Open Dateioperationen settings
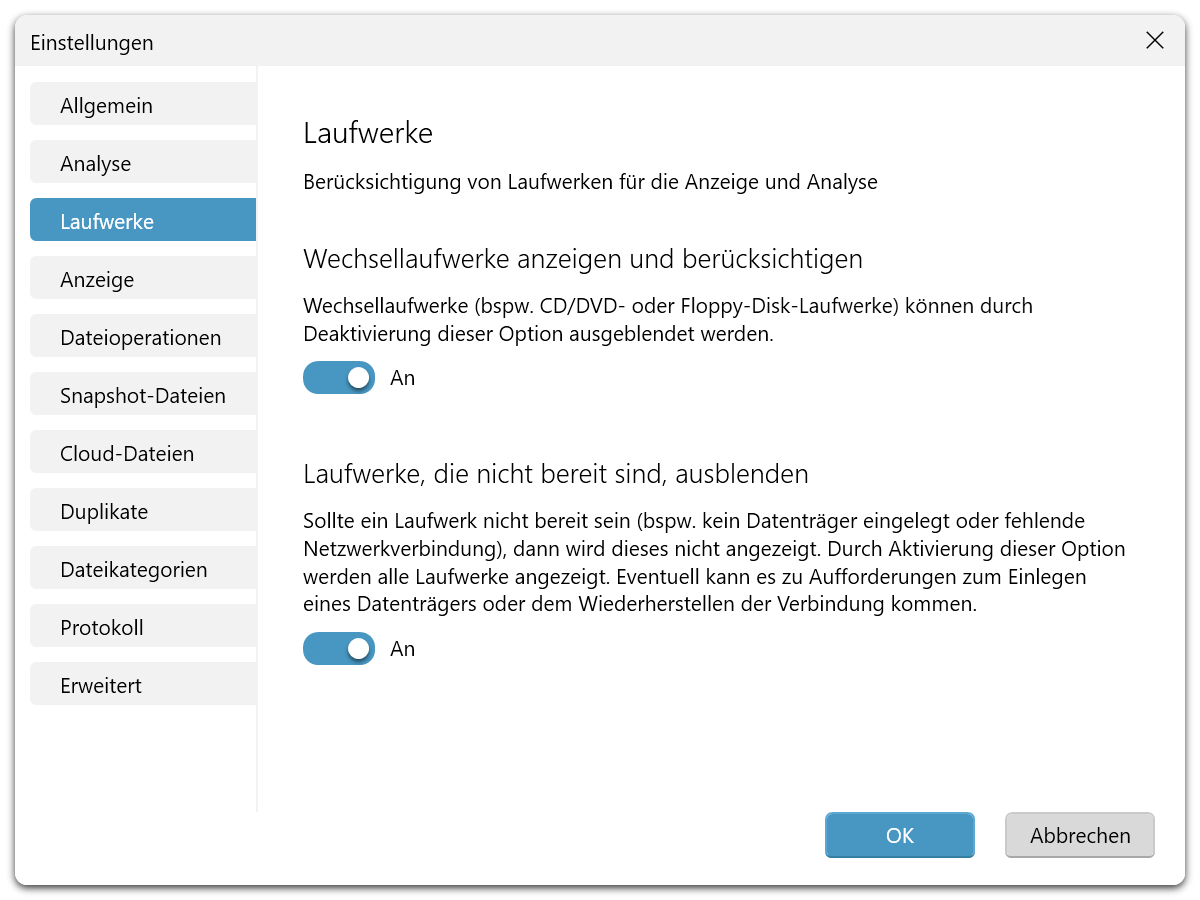 click(143, 337)
